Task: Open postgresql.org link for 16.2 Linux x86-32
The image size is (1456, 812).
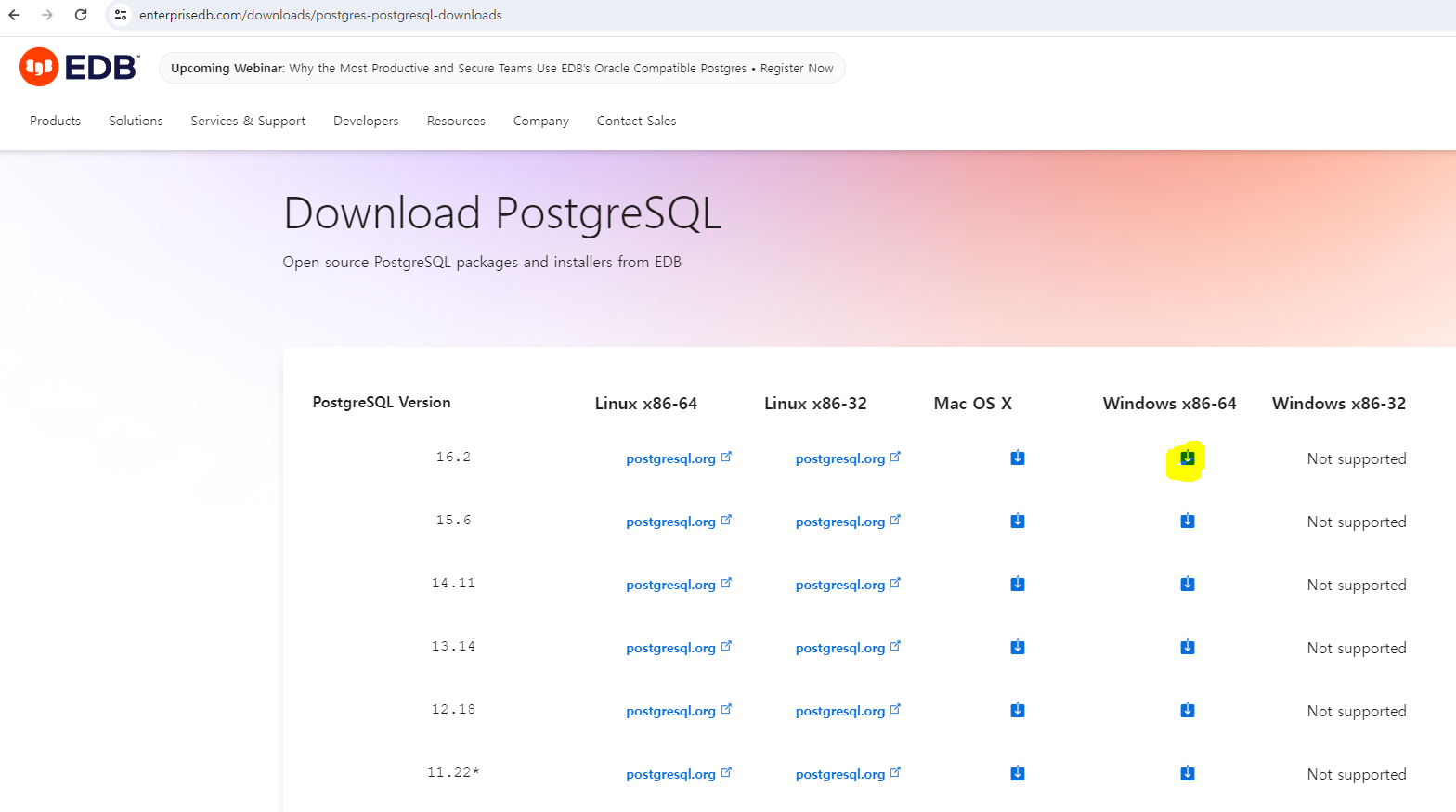Action: coord(848,458)
